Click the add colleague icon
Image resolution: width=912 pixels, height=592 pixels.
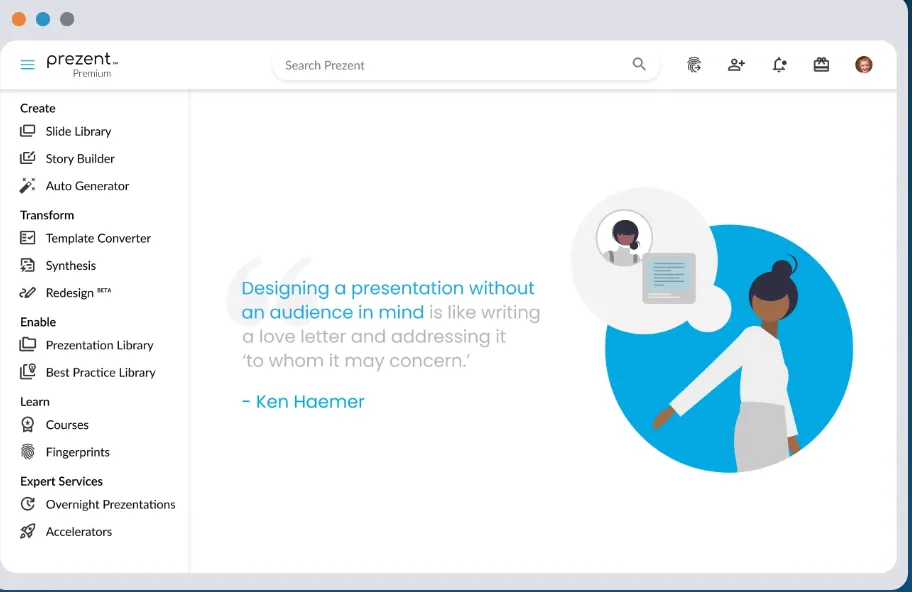point(736,65)
